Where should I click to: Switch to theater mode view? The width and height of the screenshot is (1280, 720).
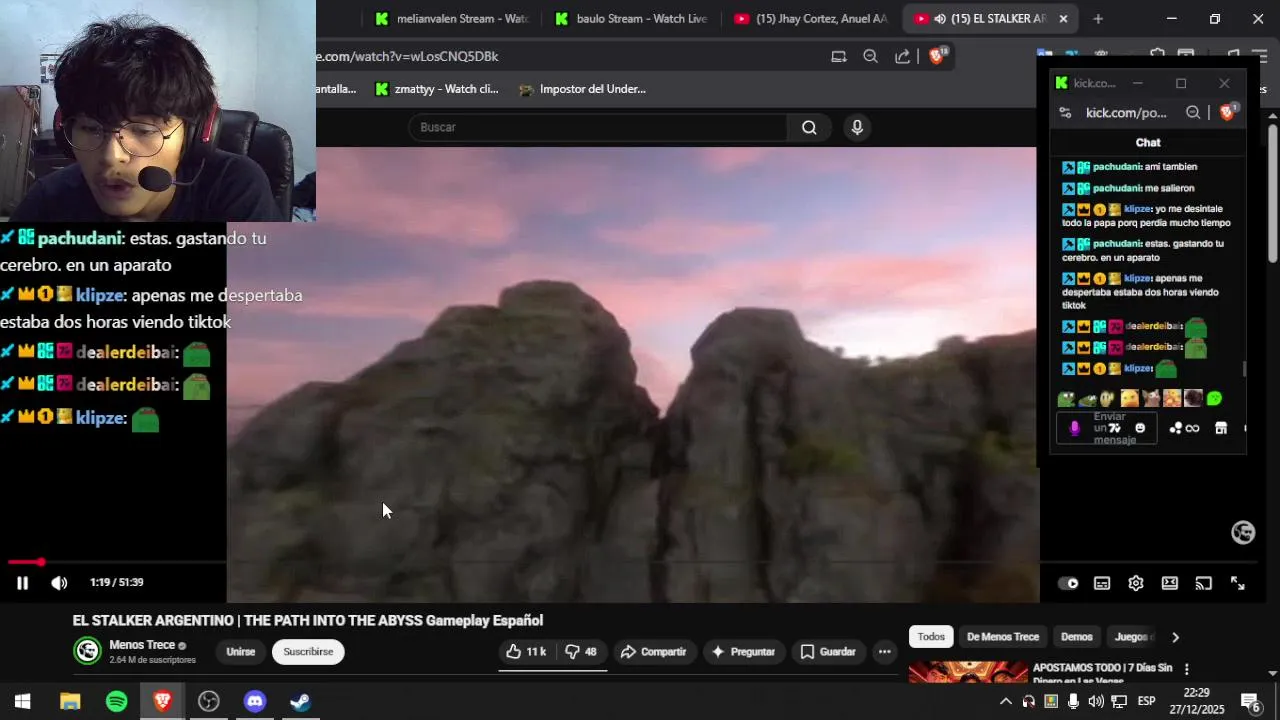click(1169, 584)
